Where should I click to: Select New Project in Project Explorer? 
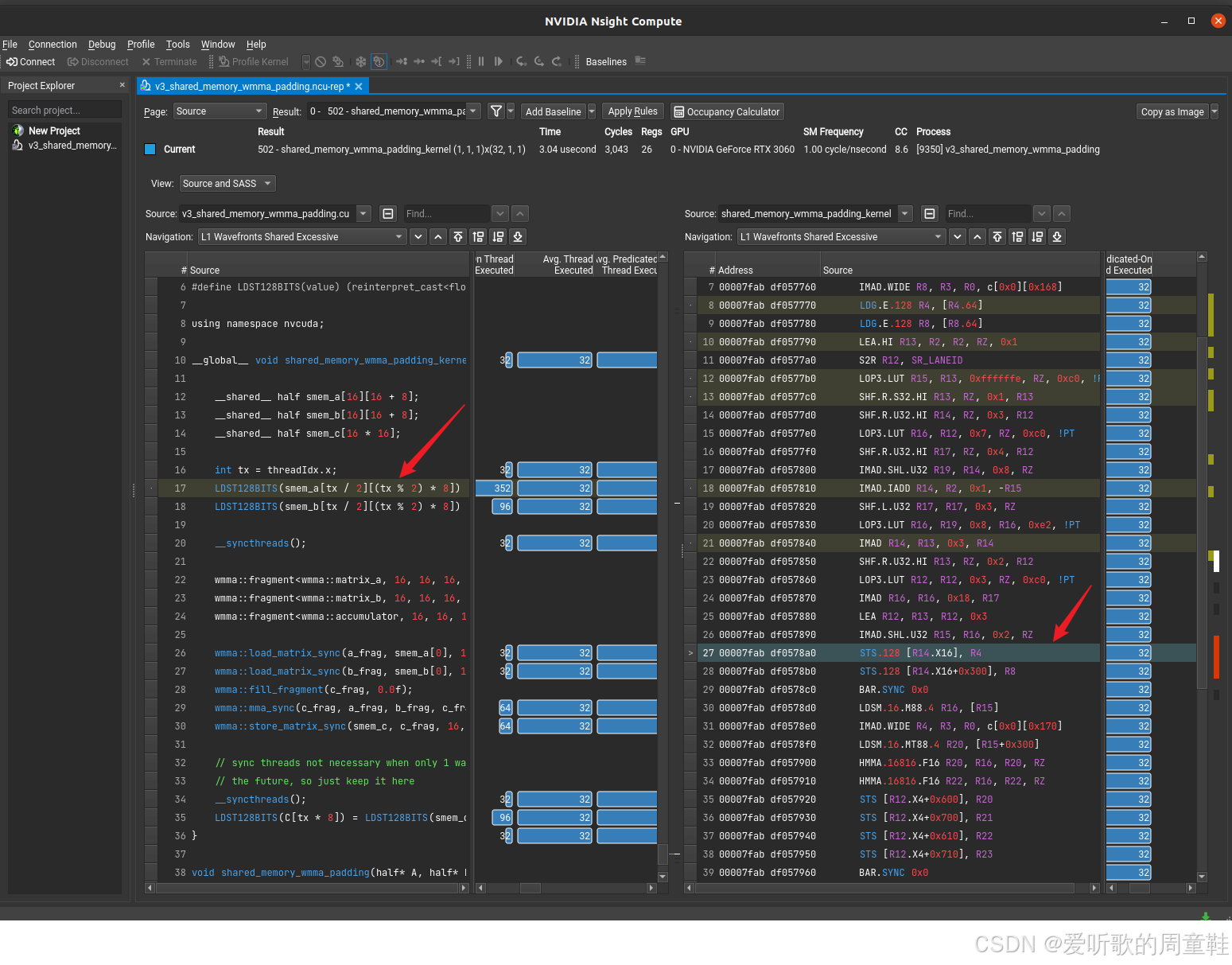click(54, 130)
